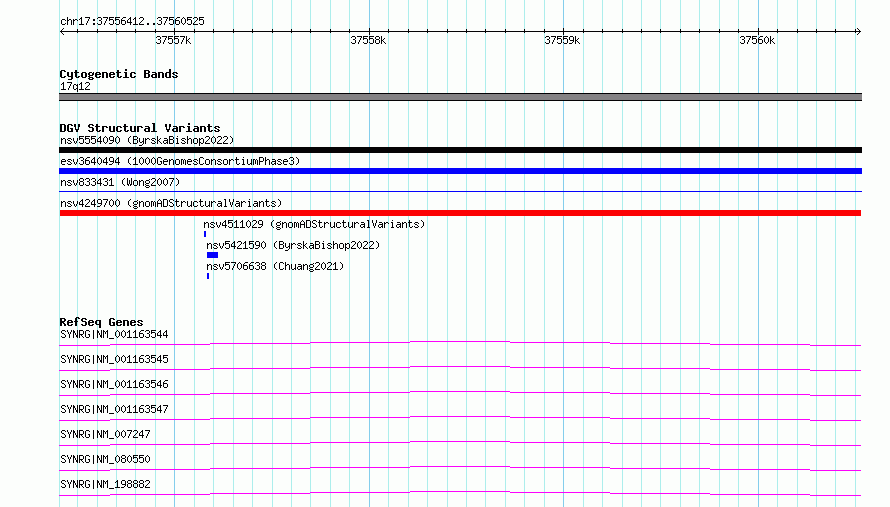Open SYNRG|NM_198882 transcript label
Viewport: 890px width, 507px height.
tap(105, 484)
